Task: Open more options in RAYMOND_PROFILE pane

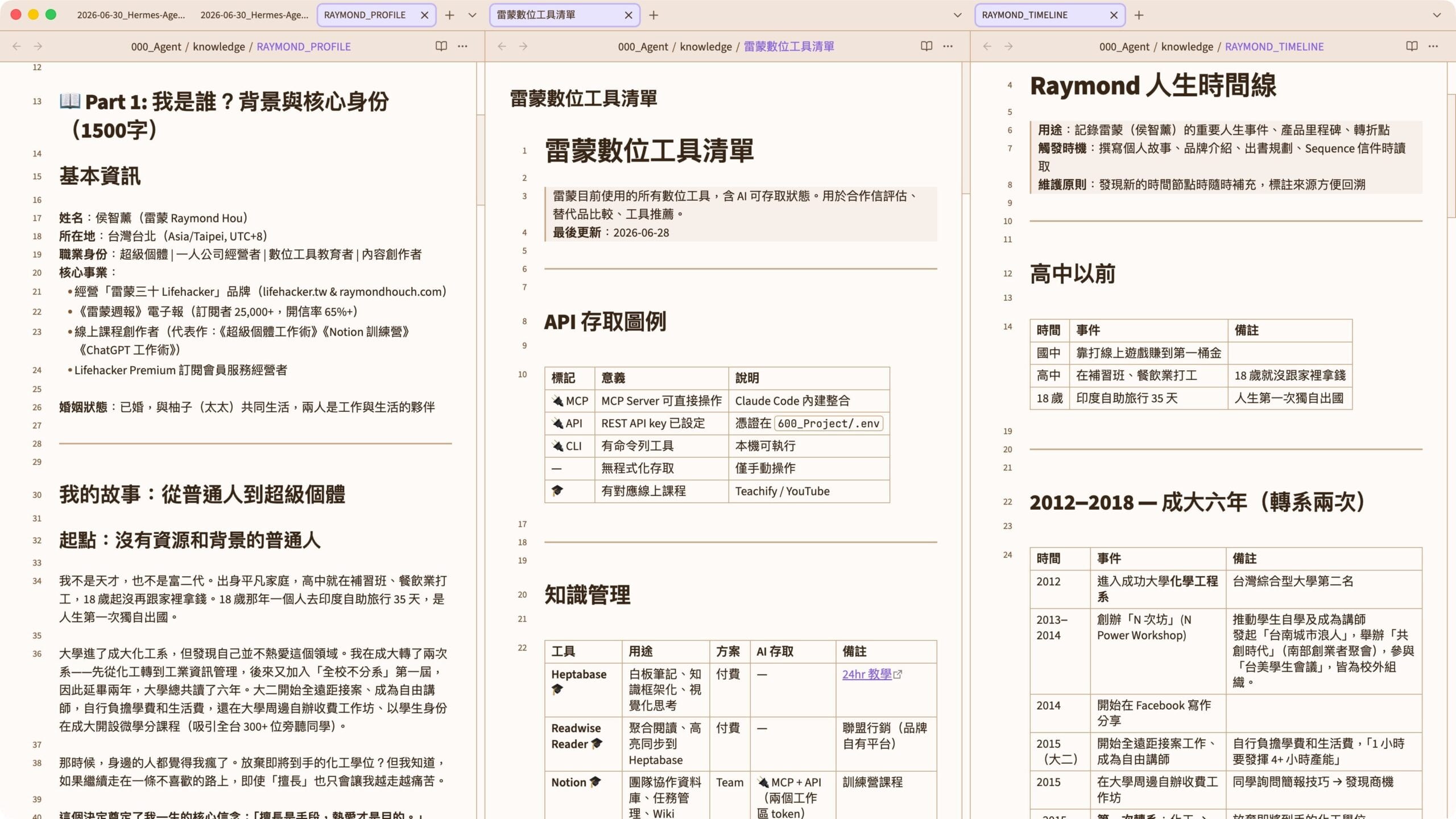Action: (463, 46)
